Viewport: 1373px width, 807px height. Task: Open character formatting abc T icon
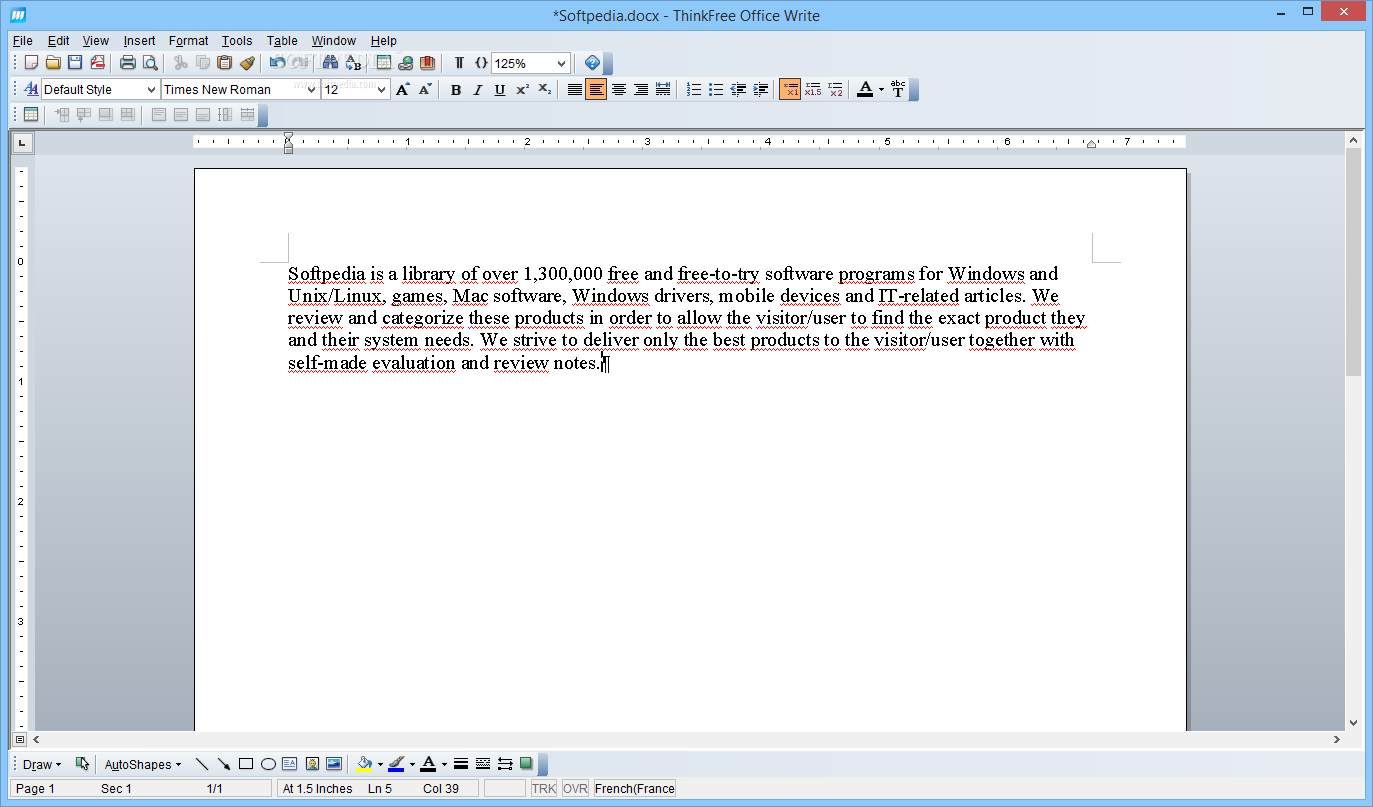(898, 89)
